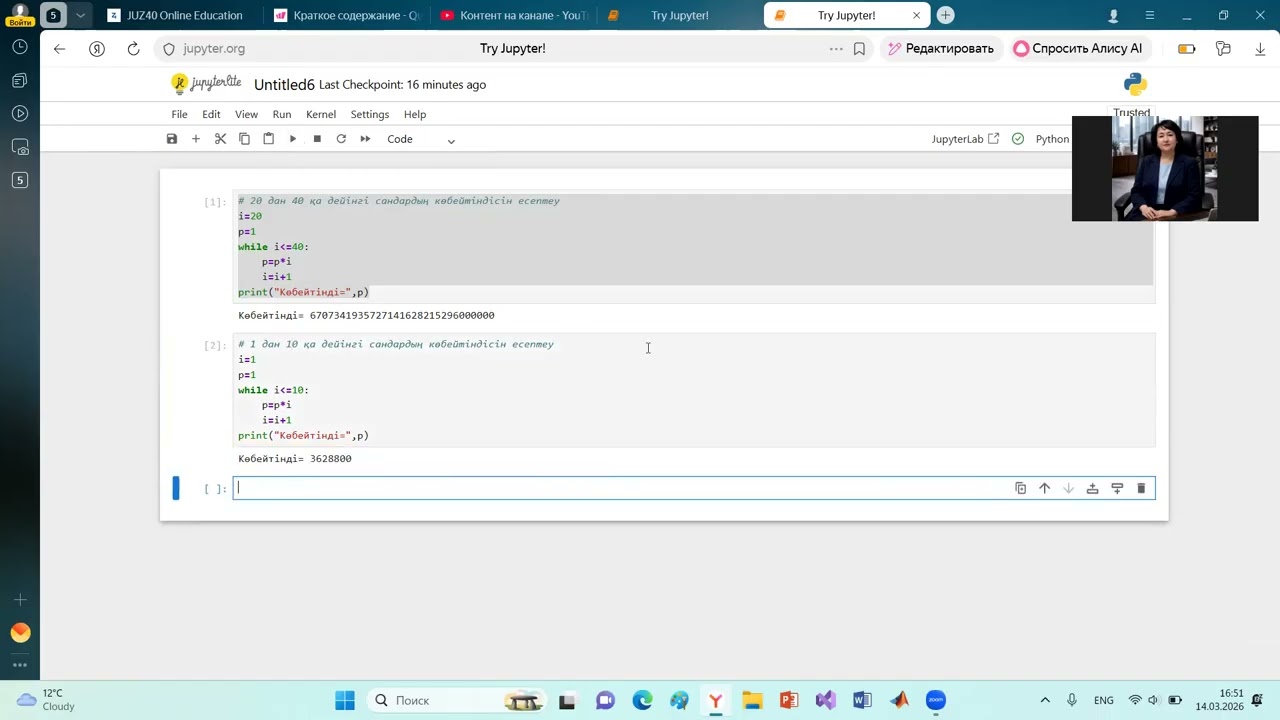The width and height of the screenshot is (1280, 720).
Task: Open Word from the taskbar
Action: pyautogui.click(x=862, y=700)
